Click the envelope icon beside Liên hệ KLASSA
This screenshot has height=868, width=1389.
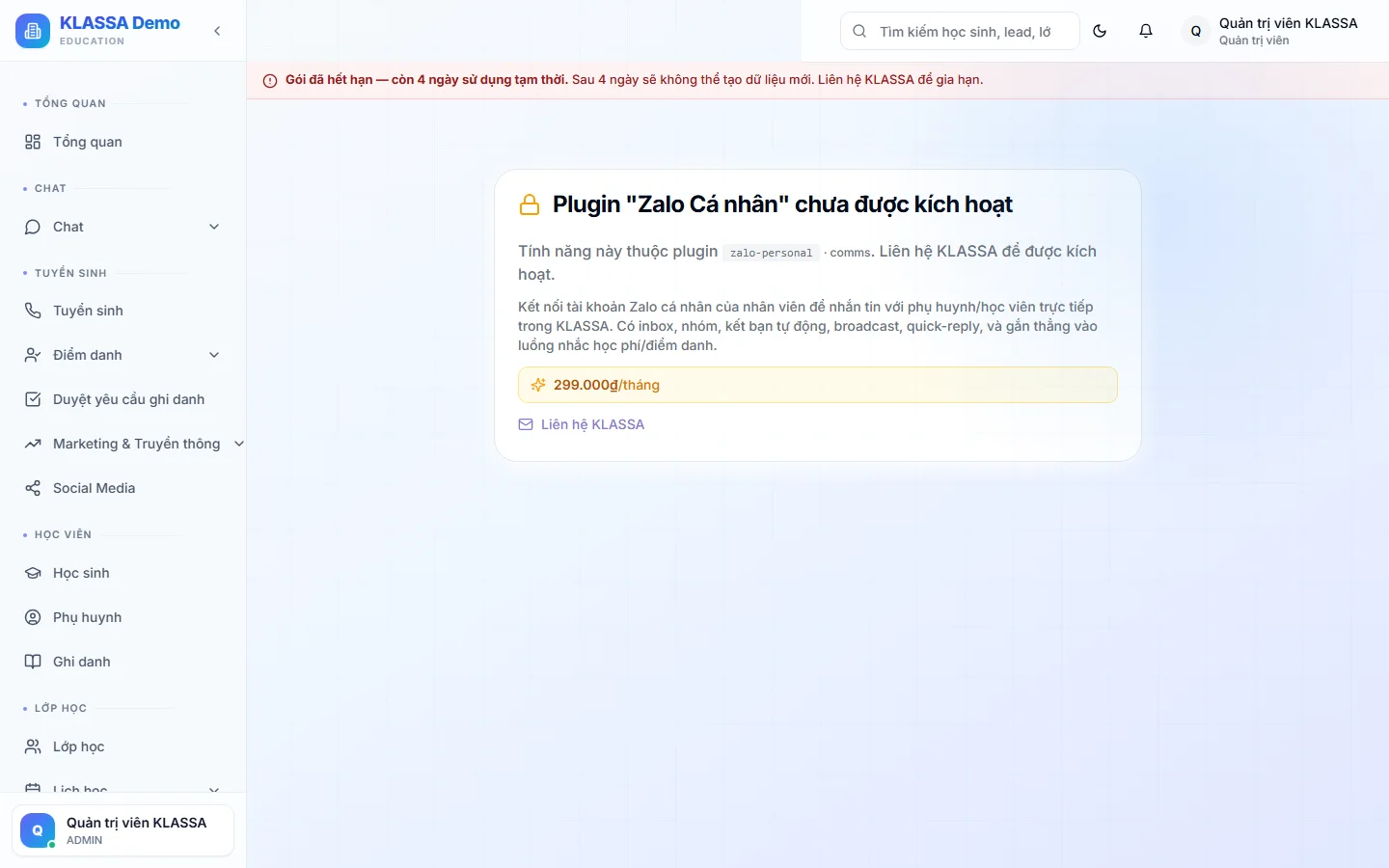pos(526,424)
